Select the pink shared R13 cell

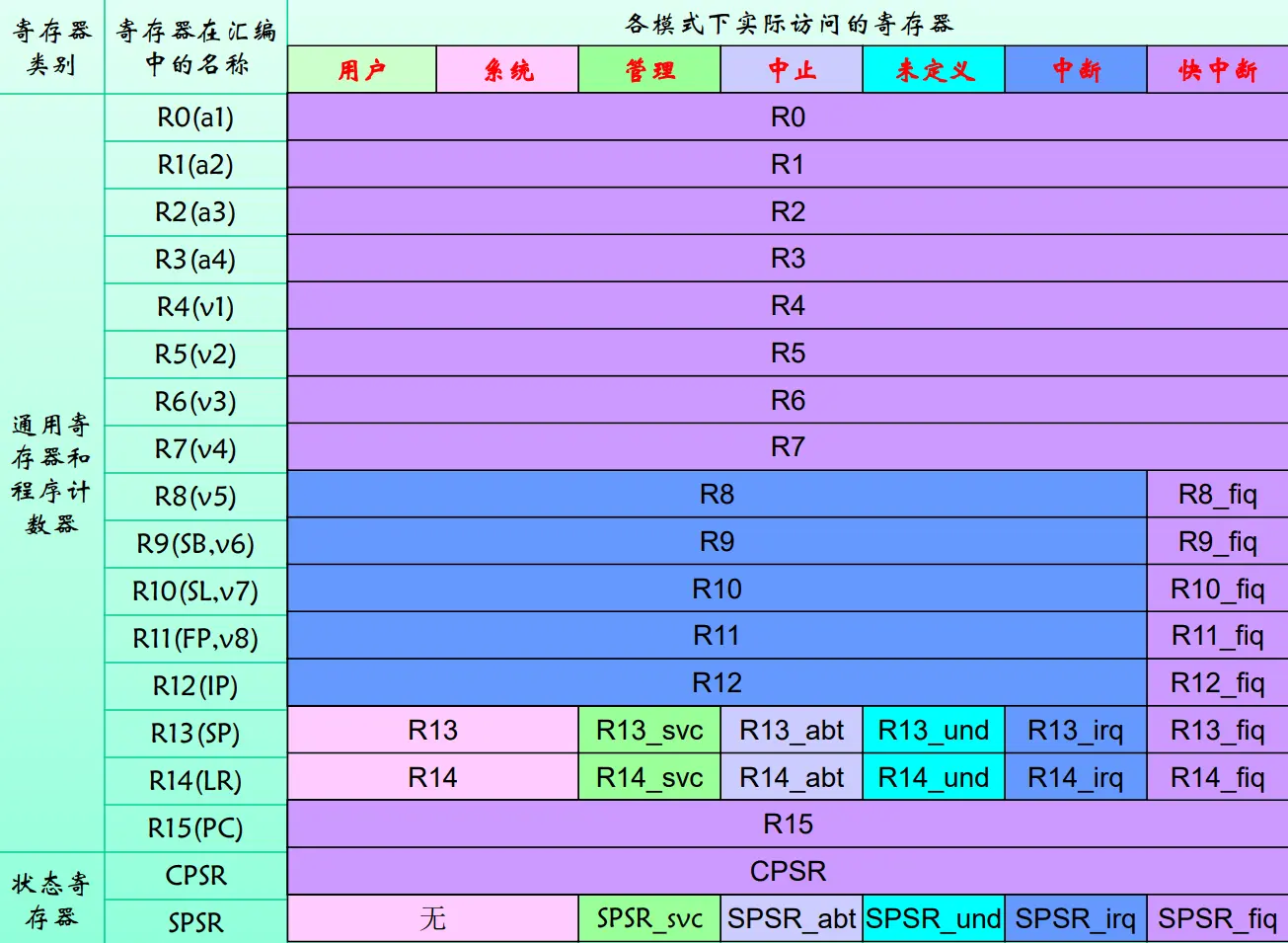pos(432,730)
